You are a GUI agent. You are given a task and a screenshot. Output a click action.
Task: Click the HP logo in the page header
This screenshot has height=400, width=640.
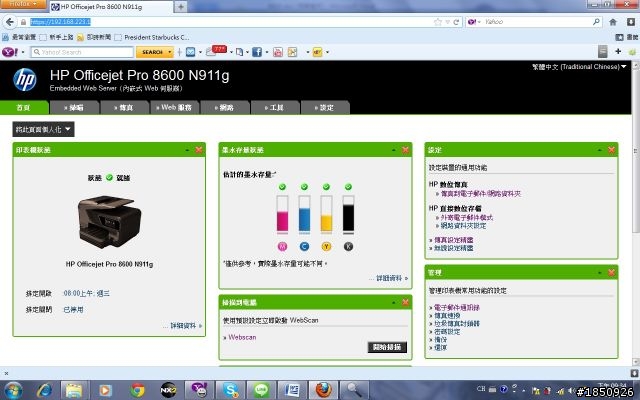pos(25,80)
